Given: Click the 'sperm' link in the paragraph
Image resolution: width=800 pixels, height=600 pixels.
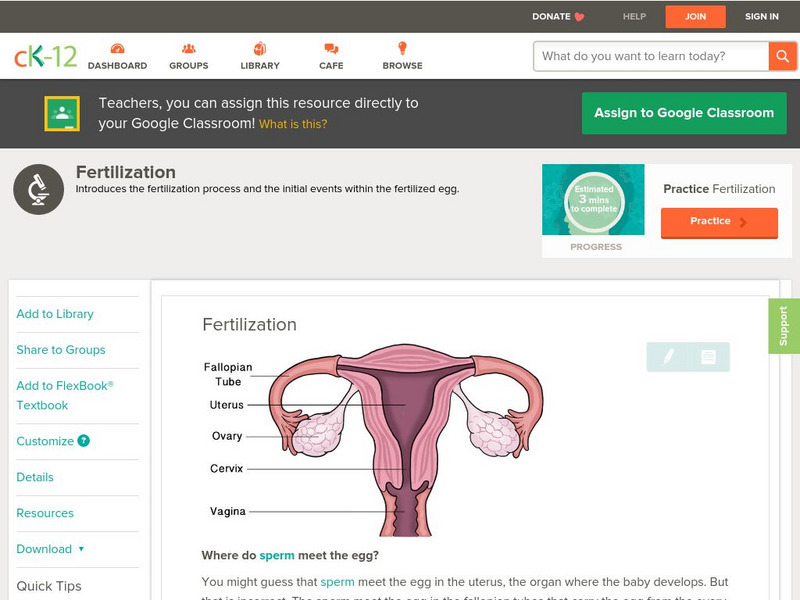Looking at the screenshot, I should pyautogui.click(x=337, y=582).
